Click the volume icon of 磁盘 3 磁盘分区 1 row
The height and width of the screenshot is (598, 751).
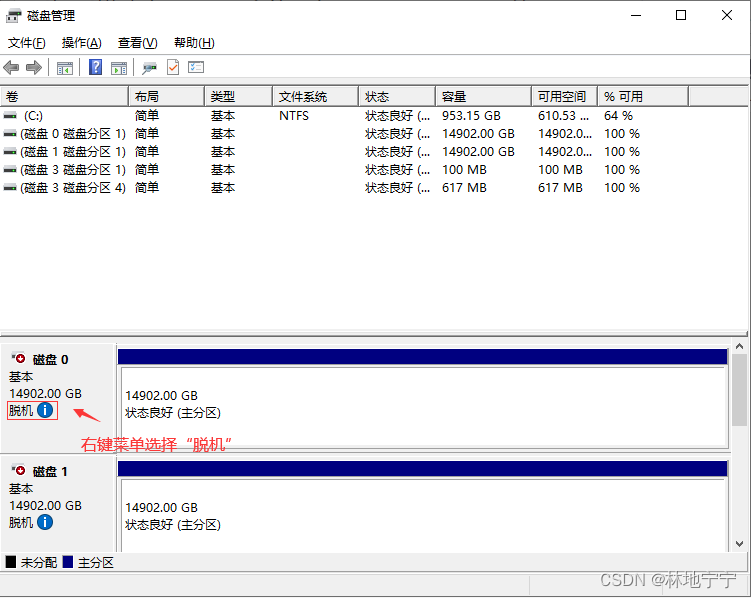(x=10, y=170)
